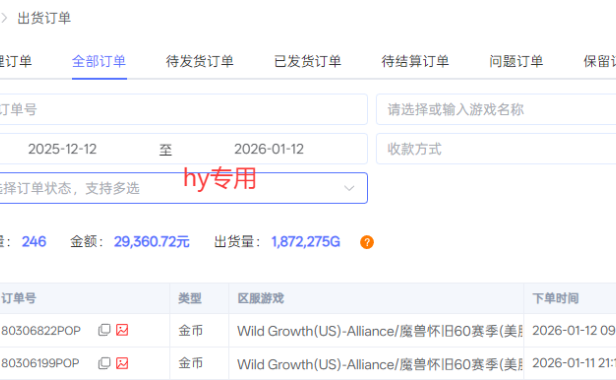Screen dimensions: 616x380
Task: Click the 金额 label
Action: [x=87, y=241]
